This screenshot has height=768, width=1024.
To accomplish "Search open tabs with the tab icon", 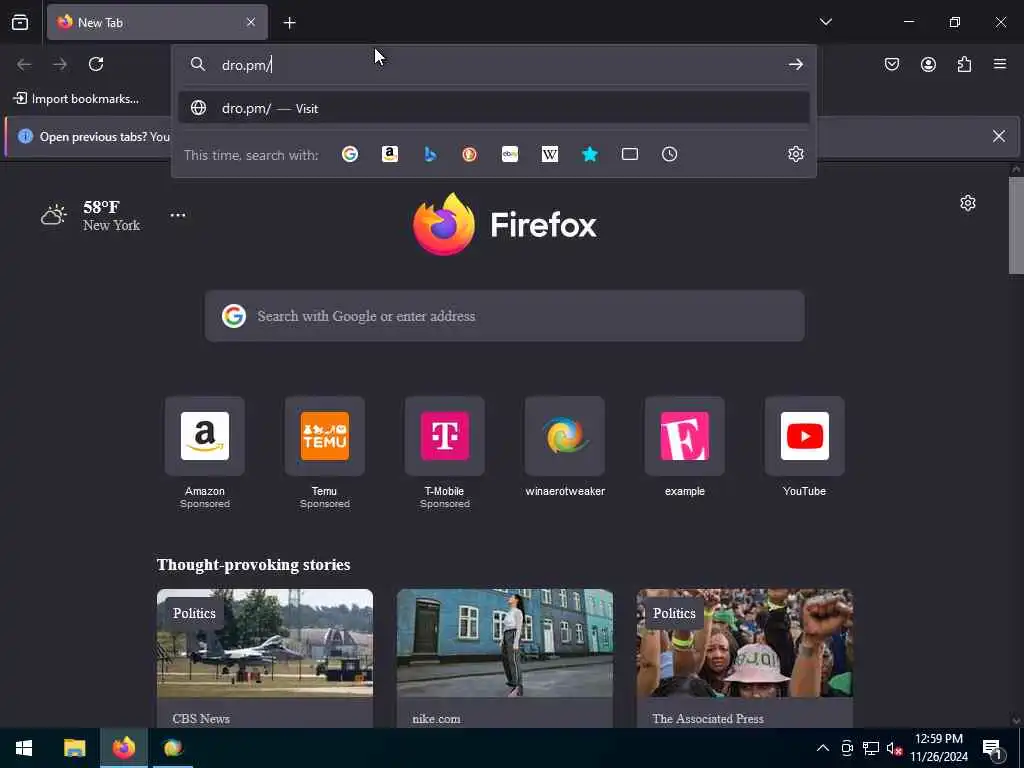I will [x=630, y=154].
